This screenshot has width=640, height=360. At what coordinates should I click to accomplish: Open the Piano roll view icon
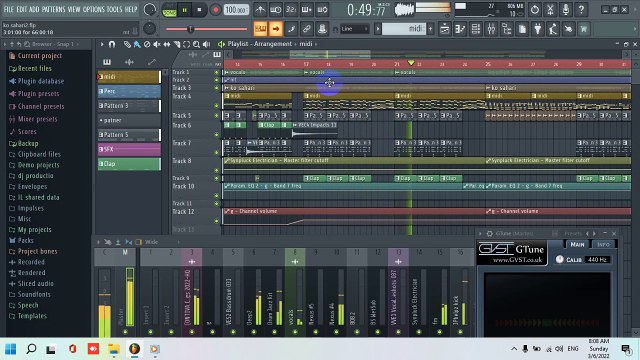pyautogui.click(x=460, y=29)
